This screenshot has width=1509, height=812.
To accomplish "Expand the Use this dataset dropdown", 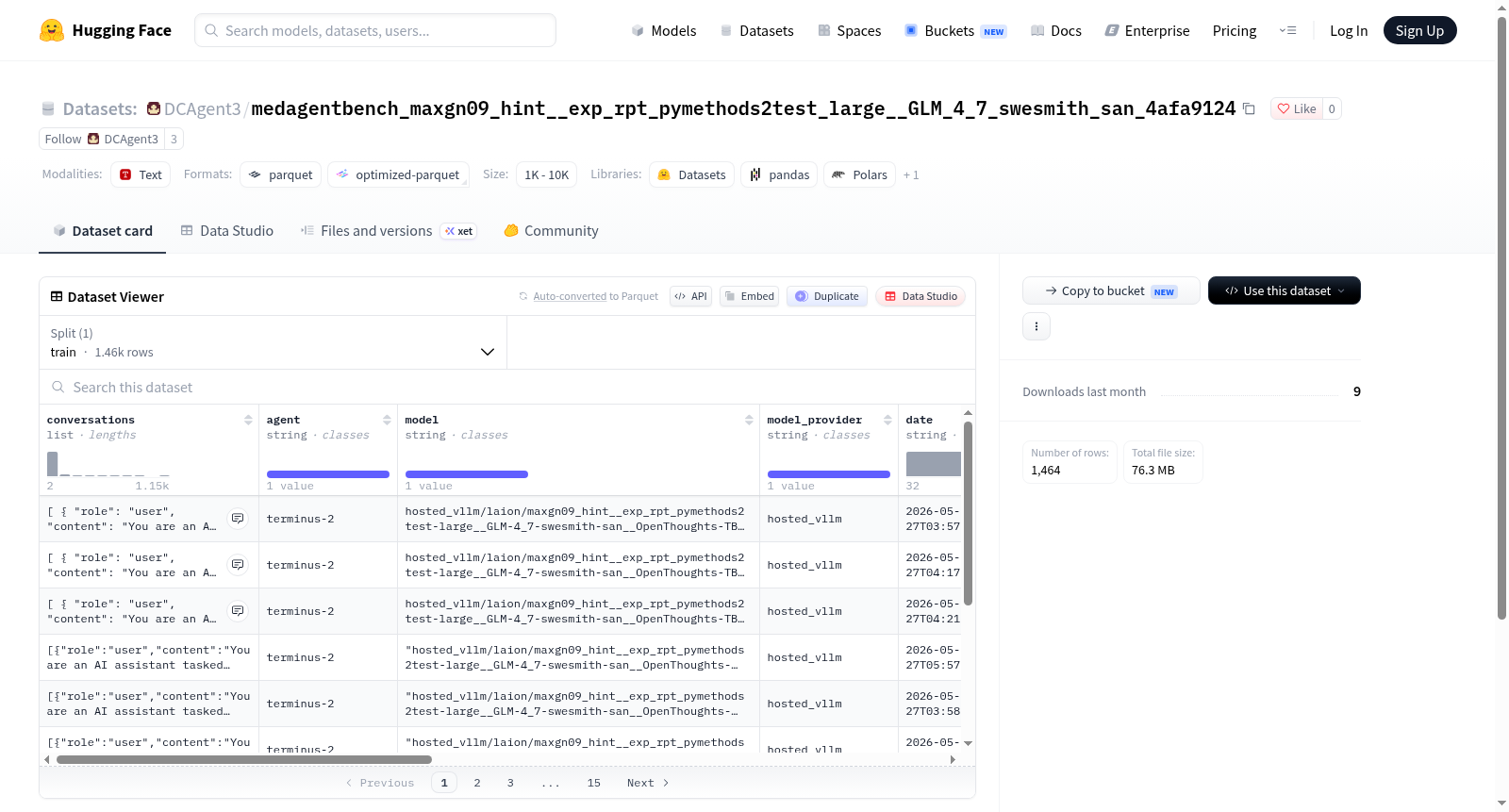I will tap(1285, 290).
